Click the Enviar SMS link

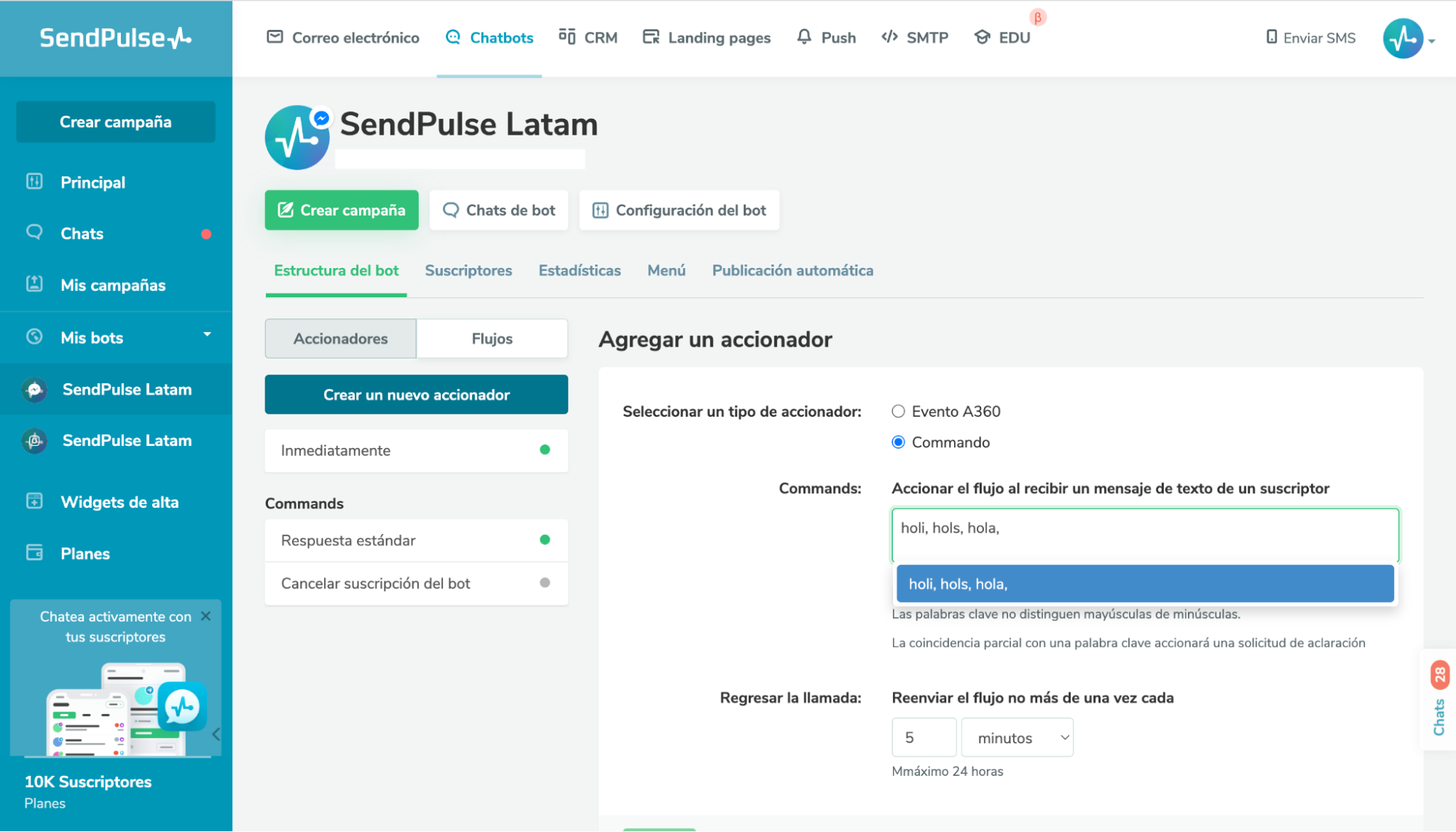(x=1311, y=38)
